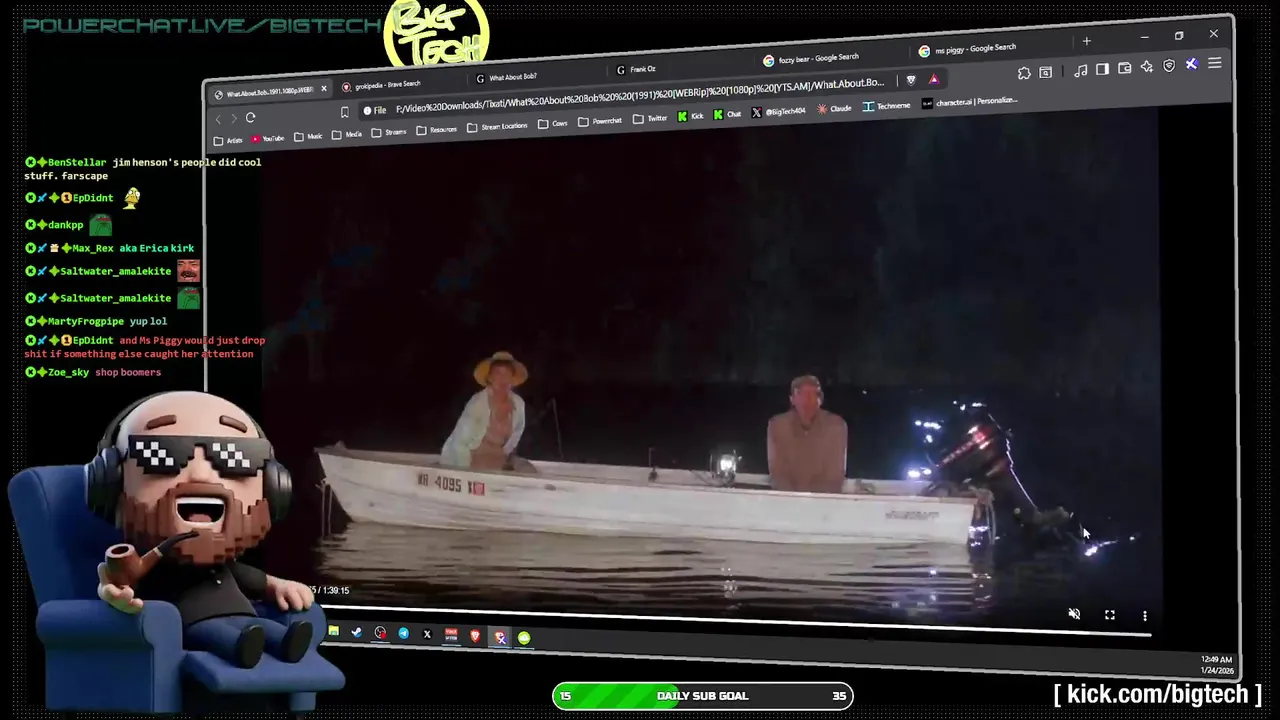Open the Kick bookmark
The image size is (1280, 720).
click(x=691, y=116)
